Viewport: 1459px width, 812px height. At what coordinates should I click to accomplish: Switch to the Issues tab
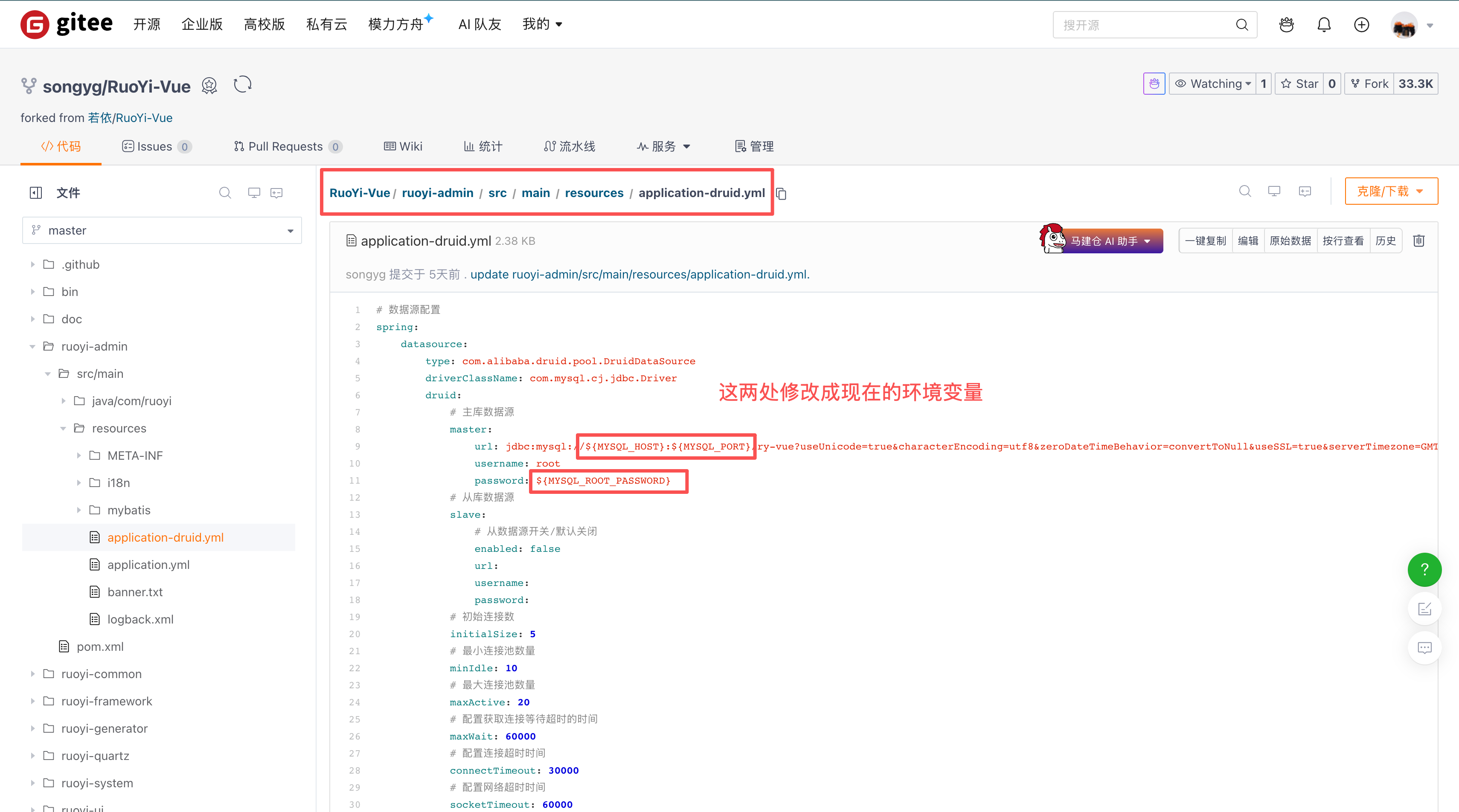point(157,146)
